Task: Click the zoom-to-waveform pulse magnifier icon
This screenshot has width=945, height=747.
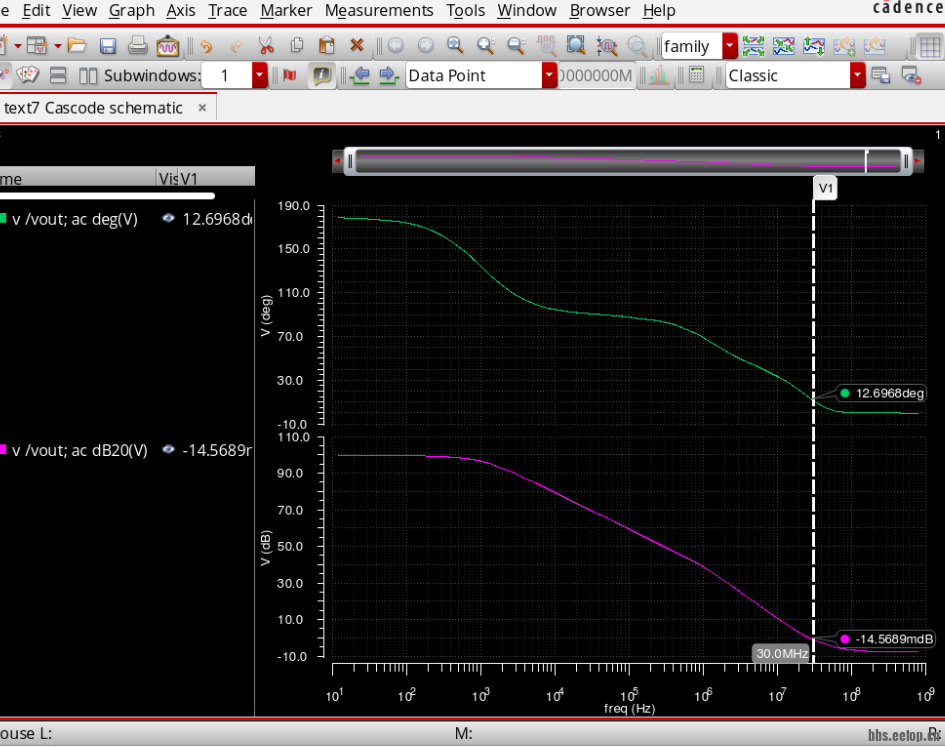Action: coord(606,46)
